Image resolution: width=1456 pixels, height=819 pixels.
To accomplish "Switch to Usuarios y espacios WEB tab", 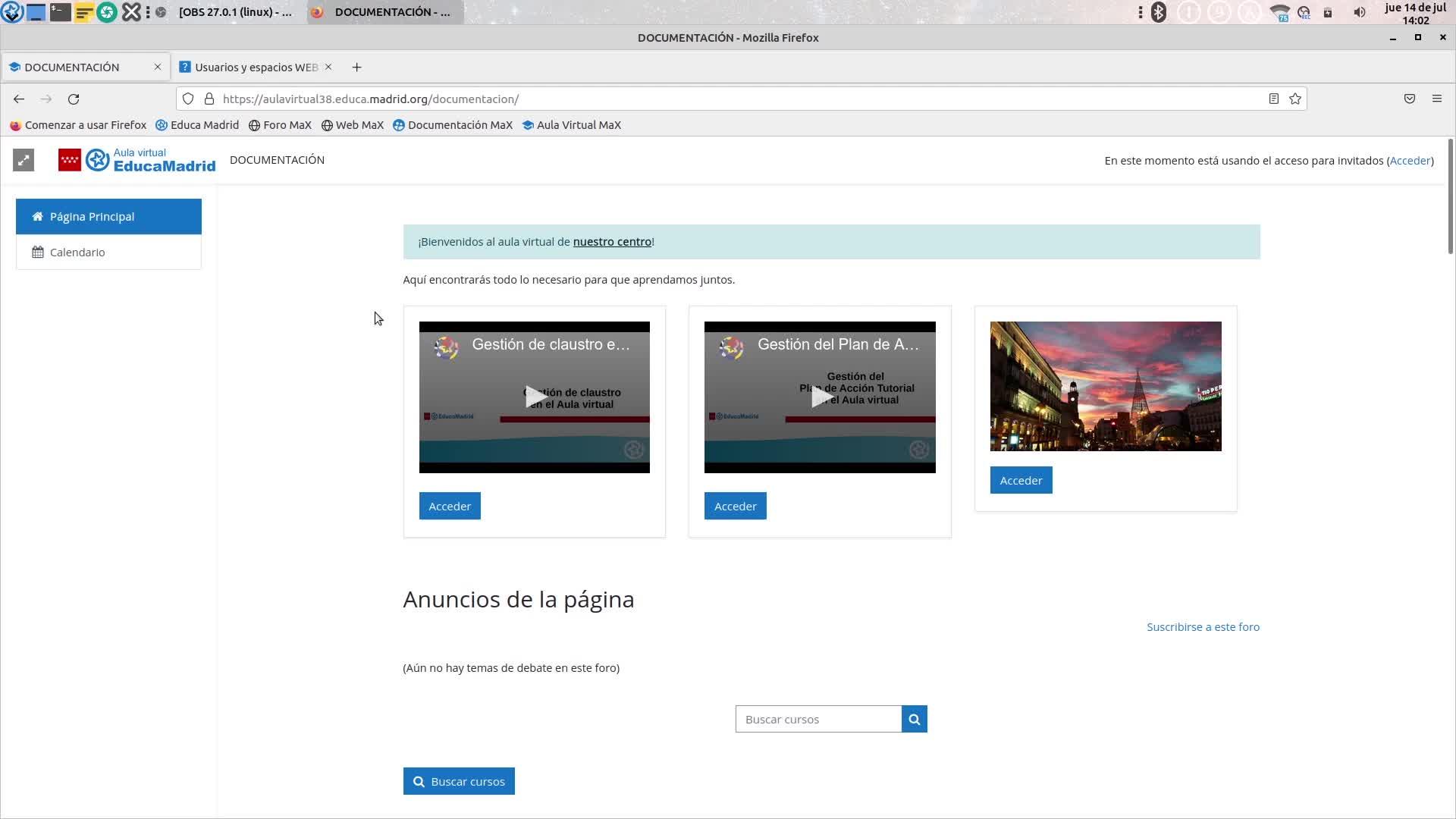I will click(256, 67).
